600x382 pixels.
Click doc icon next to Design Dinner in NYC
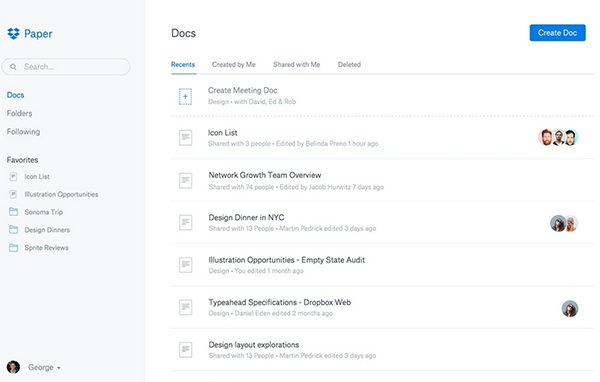pyautogui.click(x=186, y=222)
